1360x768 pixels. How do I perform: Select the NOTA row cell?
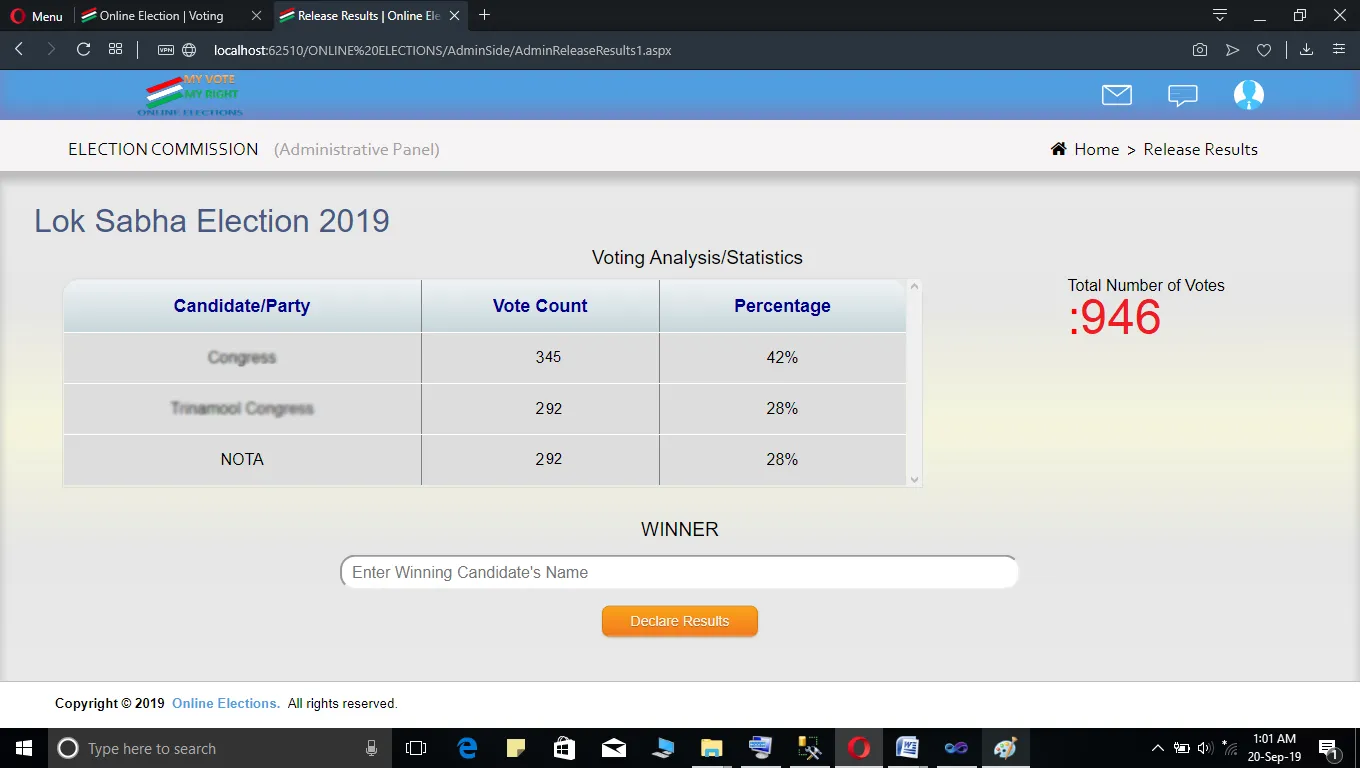click(x=242, y=460)
